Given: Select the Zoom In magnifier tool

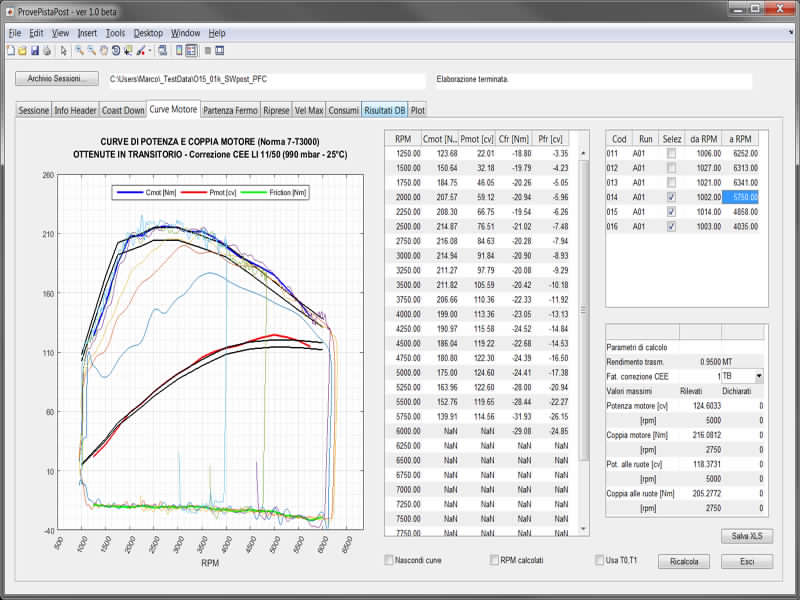Looking at the screenshot, I should point(80,50).
